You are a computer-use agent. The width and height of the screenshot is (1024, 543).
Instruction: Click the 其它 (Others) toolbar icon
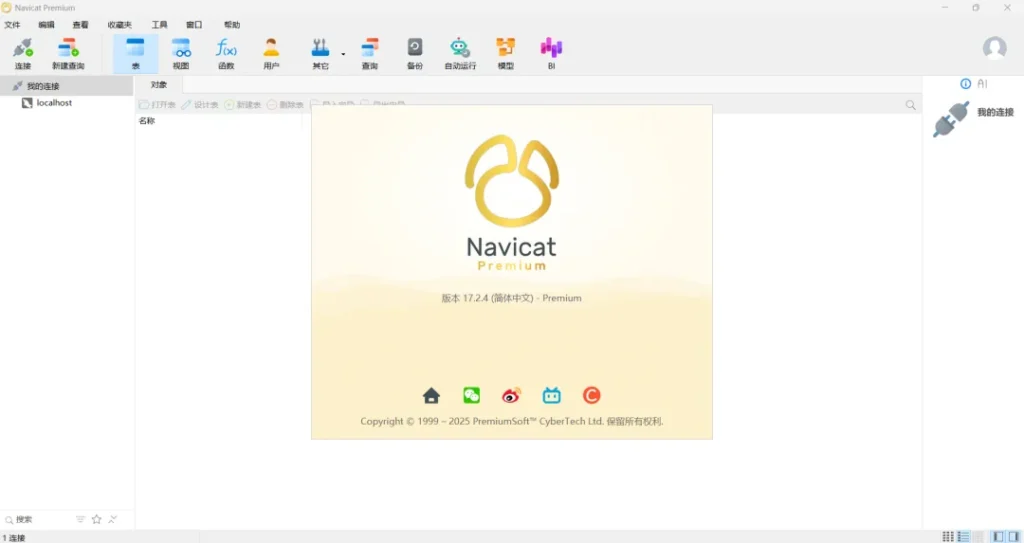point(320,54)
